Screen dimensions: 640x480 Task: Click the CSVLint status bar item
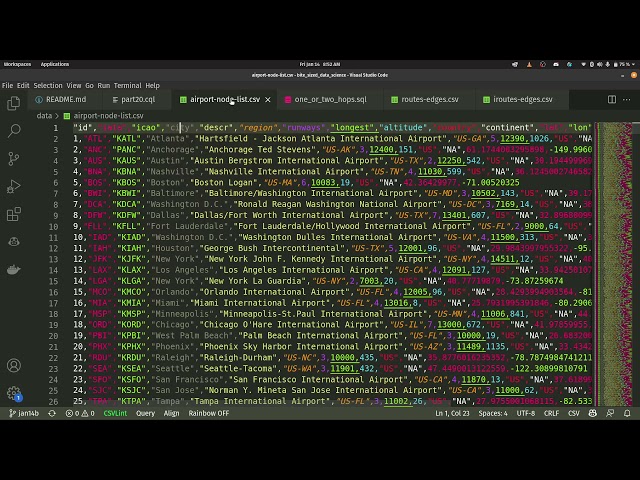coord(115,413)
